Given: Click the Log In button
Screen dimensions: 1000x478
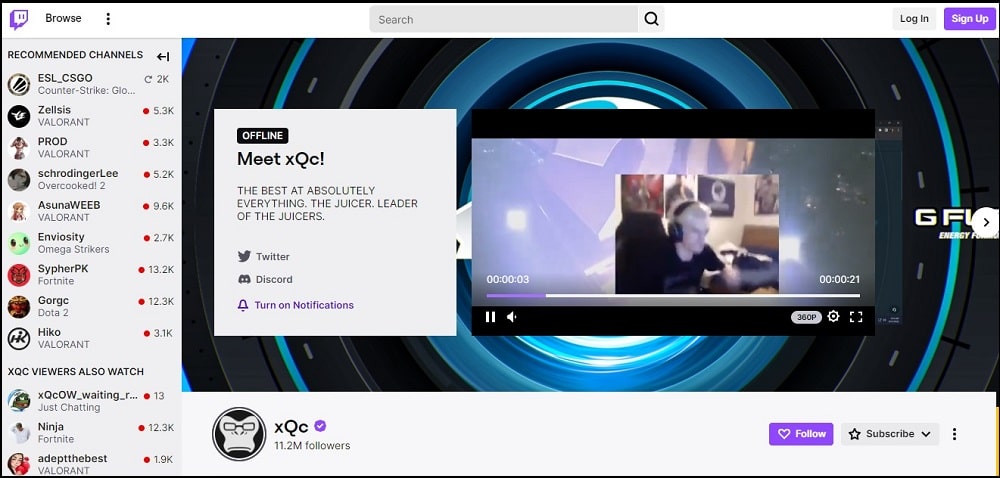Looking at the screenshot, I should pos(914,18).
